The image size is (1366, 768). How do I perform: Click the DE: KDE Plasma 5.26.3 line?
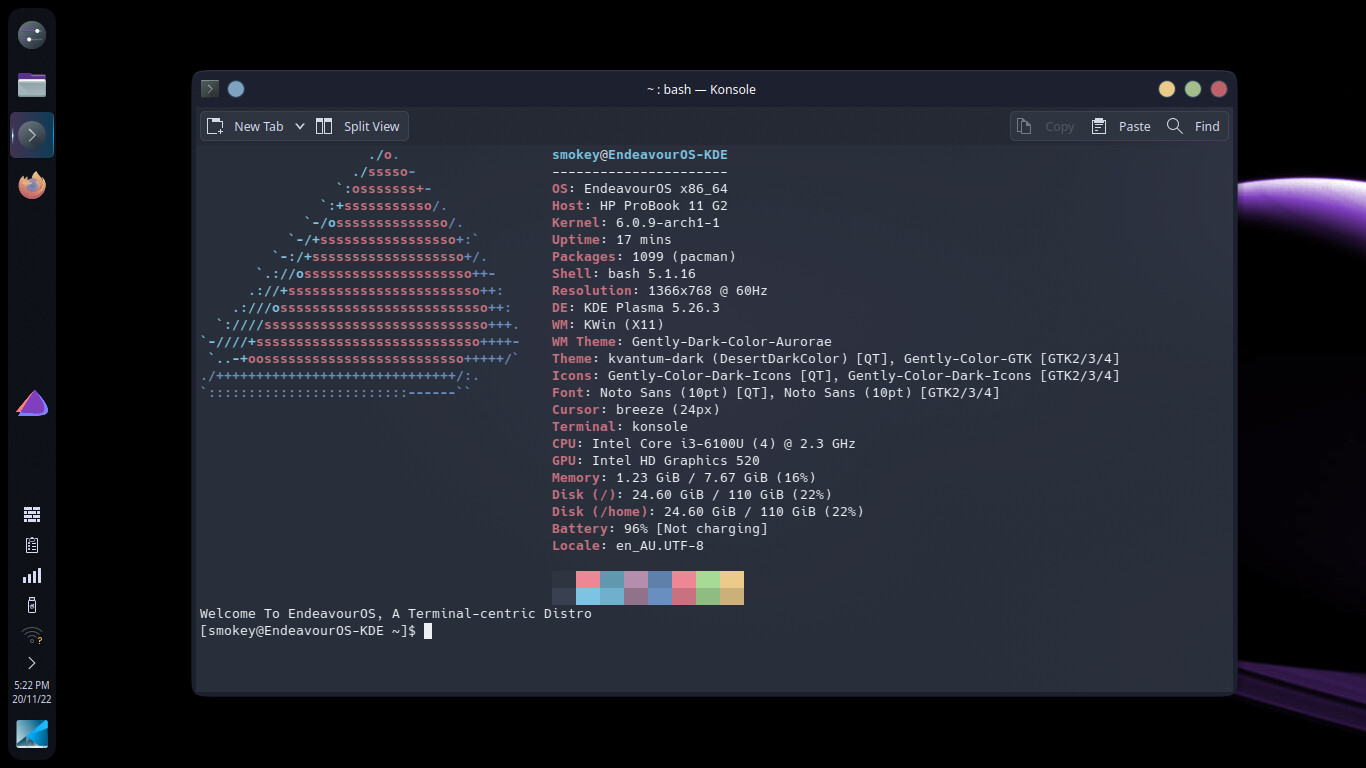pyautogui.click(x=636, y=308)
